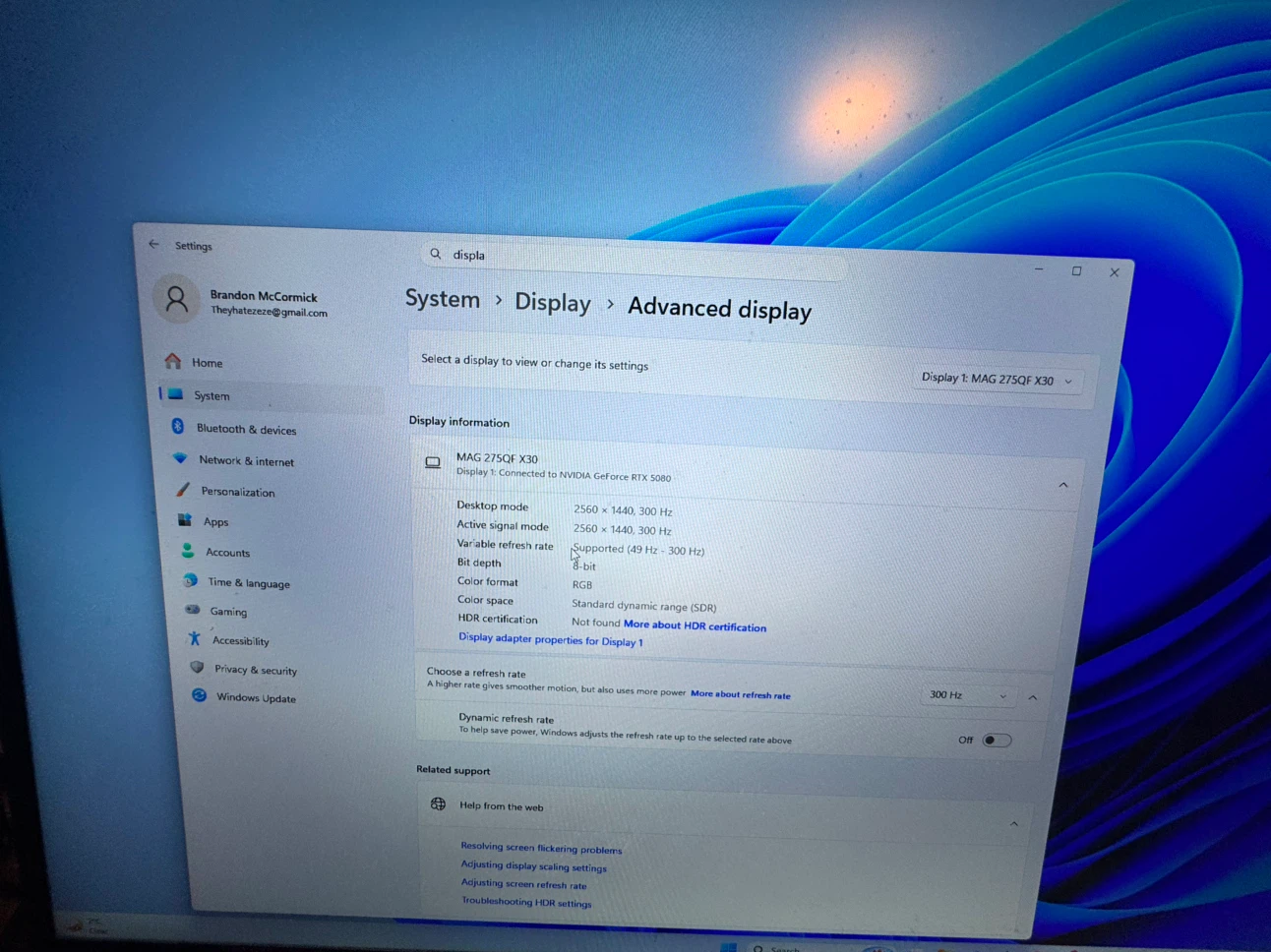Collapse the Choose a refresh rate section
1271x952 pixels.
[x=1033, y=697]
